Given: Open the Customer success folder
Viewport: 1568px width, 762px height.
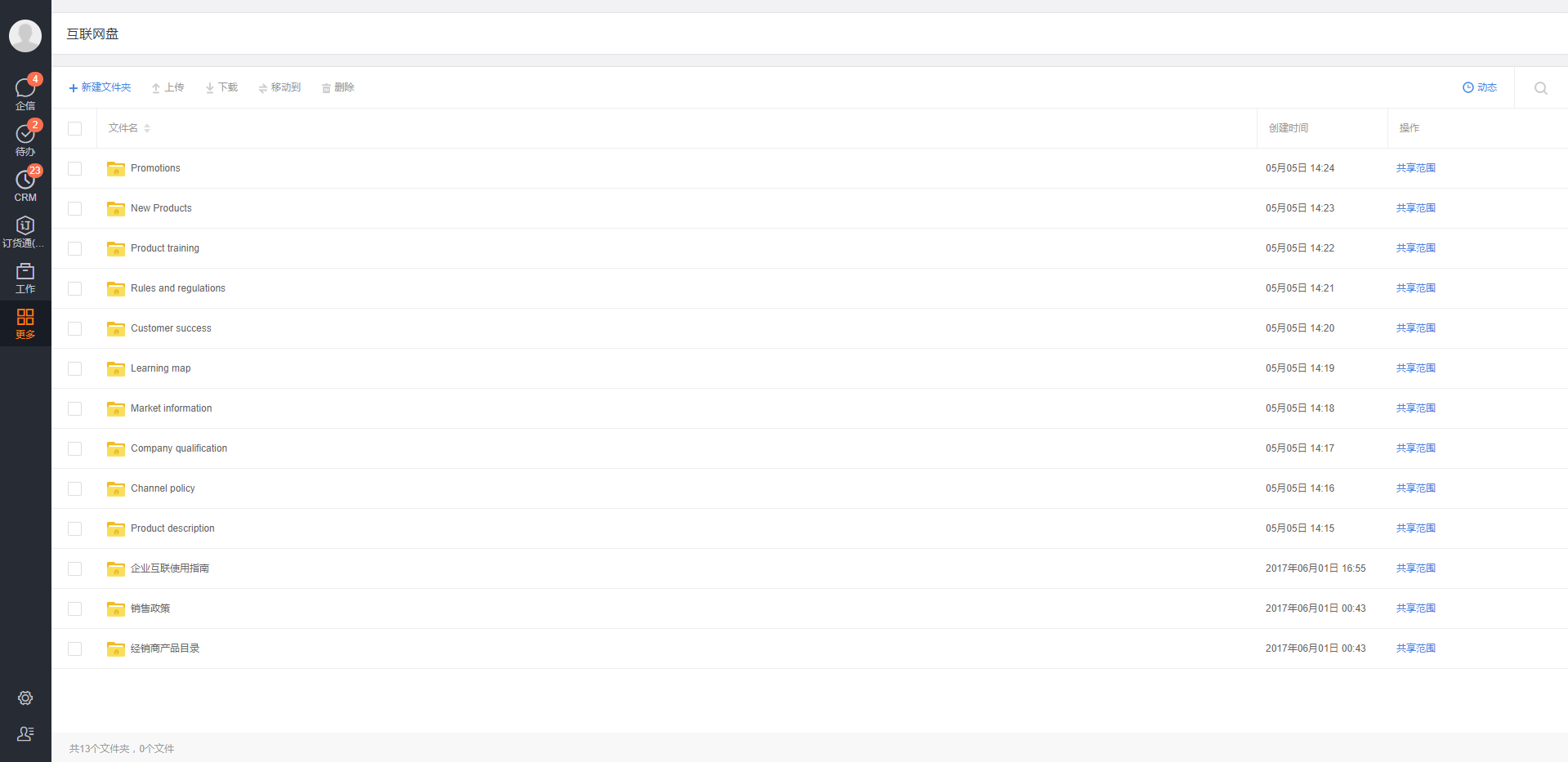Looking at the screenshot, I should tap(171, 328).
